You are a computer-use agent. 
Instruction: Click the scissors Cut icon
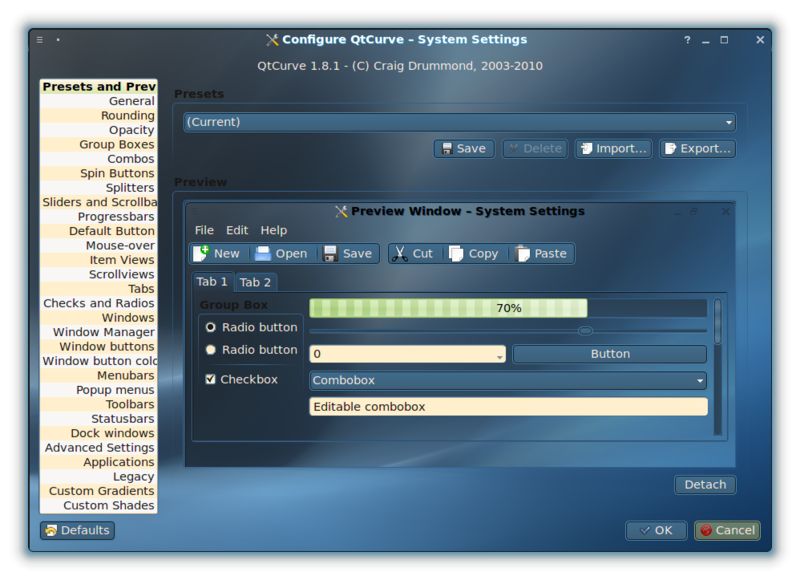tap(399, 254)
